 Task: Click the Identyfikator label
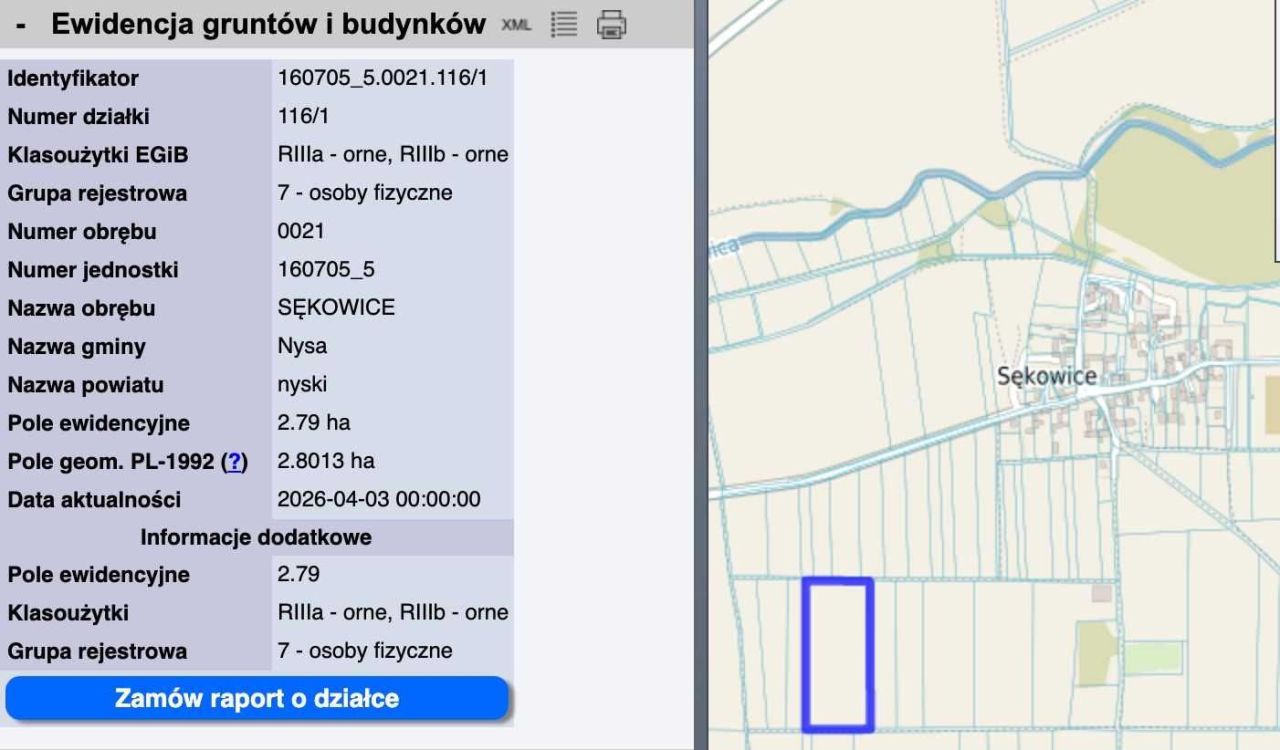pos(73,78)
